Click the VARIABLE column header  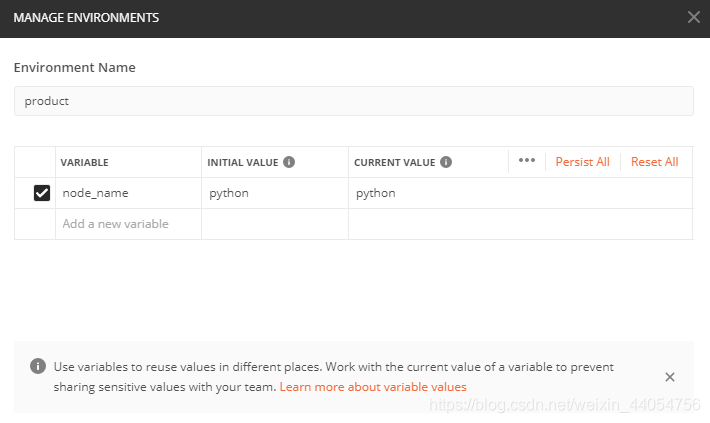tap(85, 162)
